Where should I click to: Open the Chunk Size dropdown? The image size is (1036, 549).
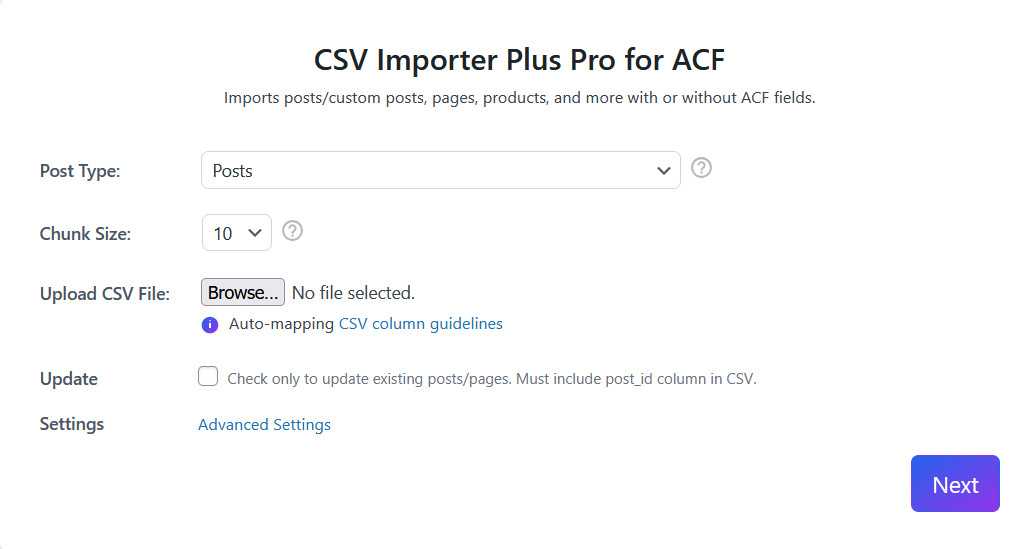click(237, 233)
